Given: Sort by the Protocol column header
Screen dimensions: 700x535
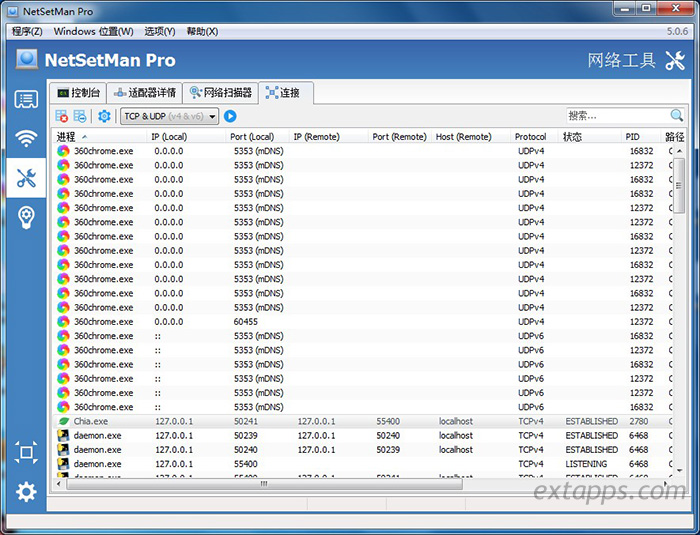Looking at the screenshot, I should point(535,137).
